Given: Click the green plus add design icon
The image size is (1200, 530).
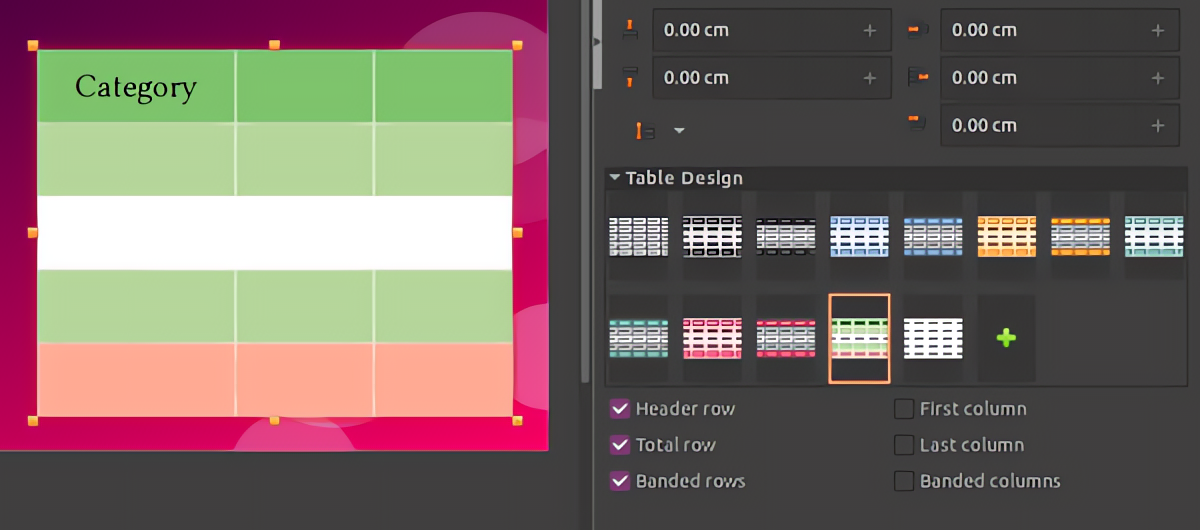Looking at the screenshot, I should click(1006, 338).
